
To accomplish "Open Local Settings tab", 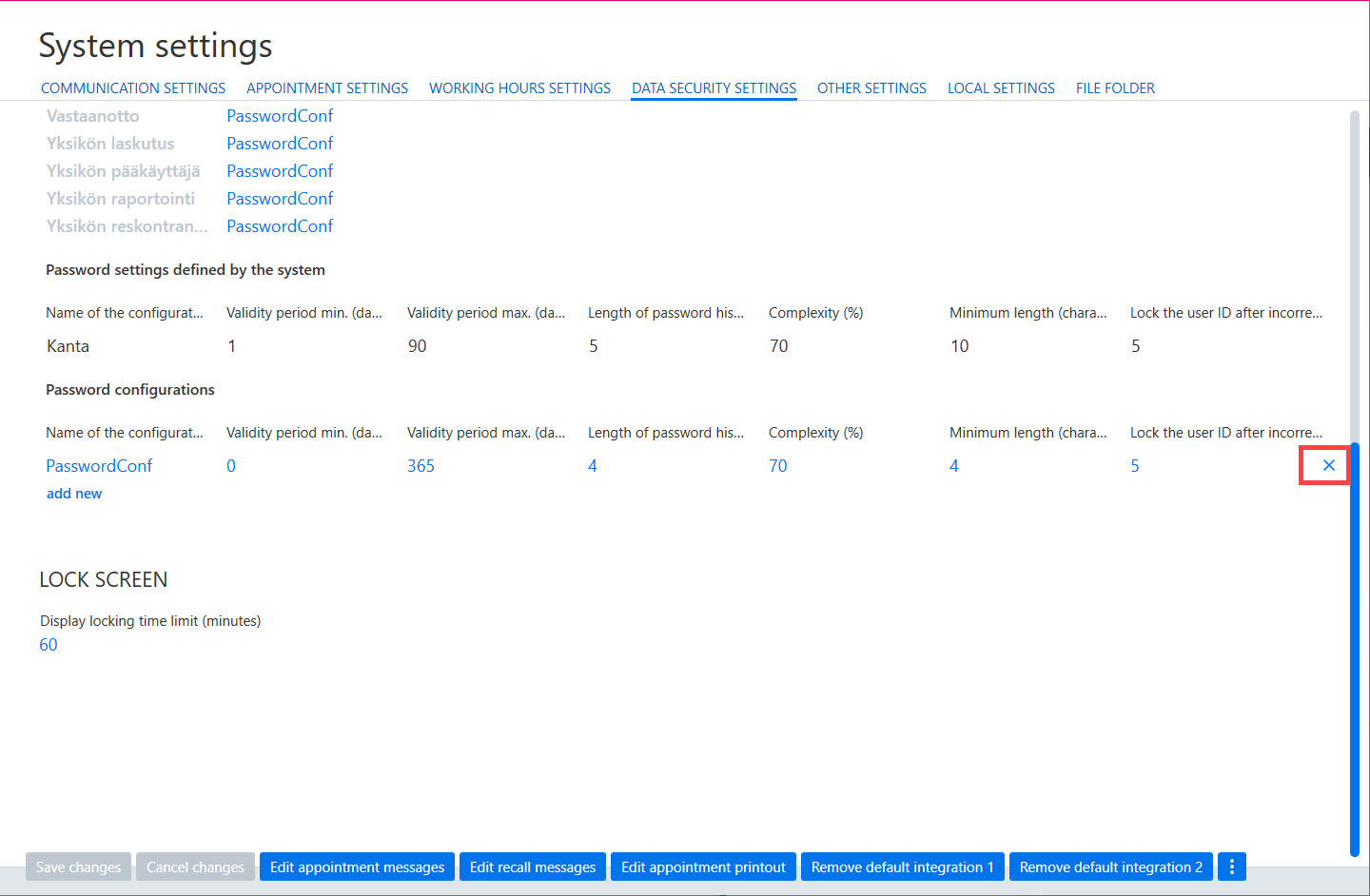I will 1001,88.
